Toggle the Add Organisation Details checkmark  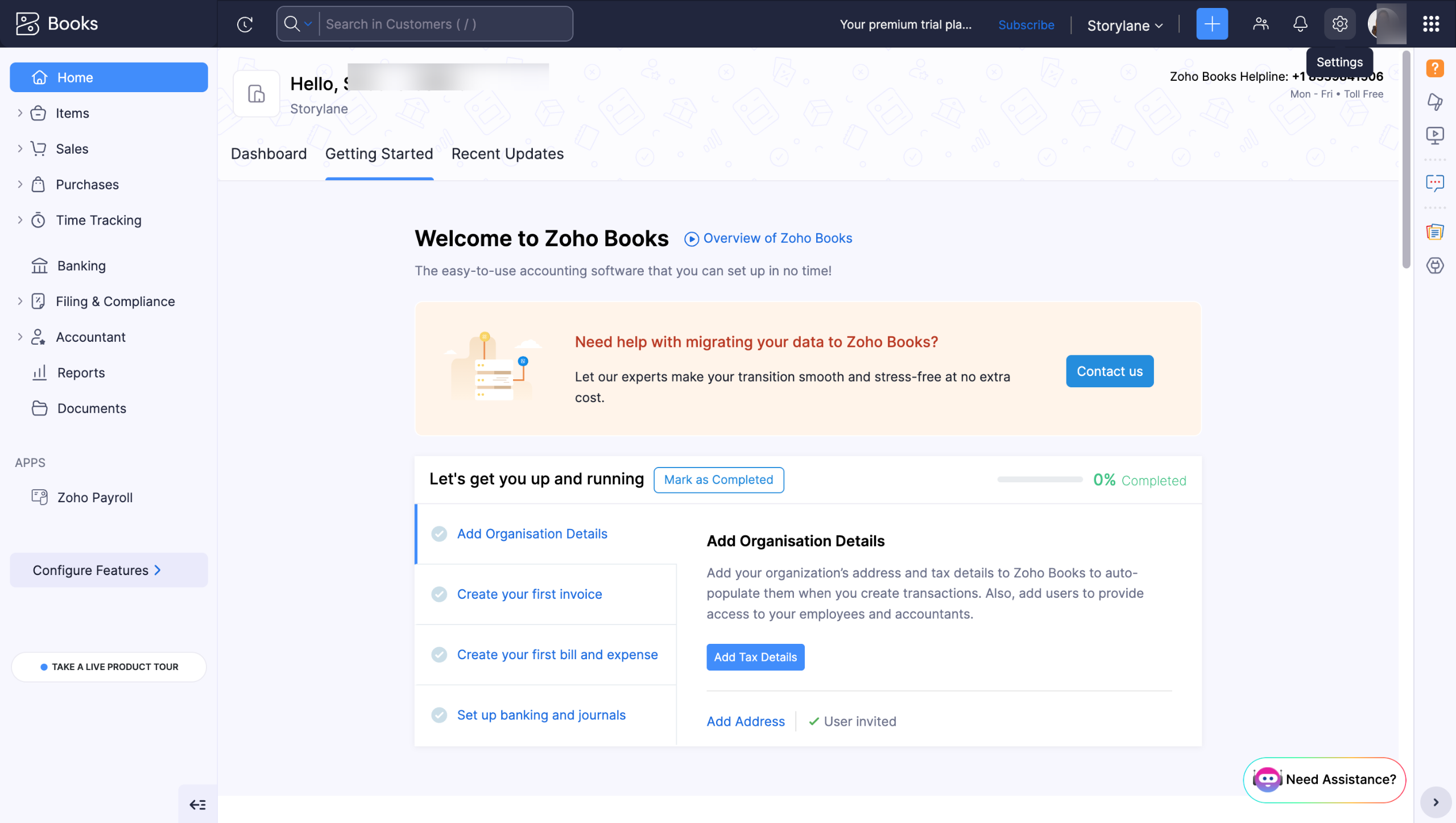[x=439, y=533]
